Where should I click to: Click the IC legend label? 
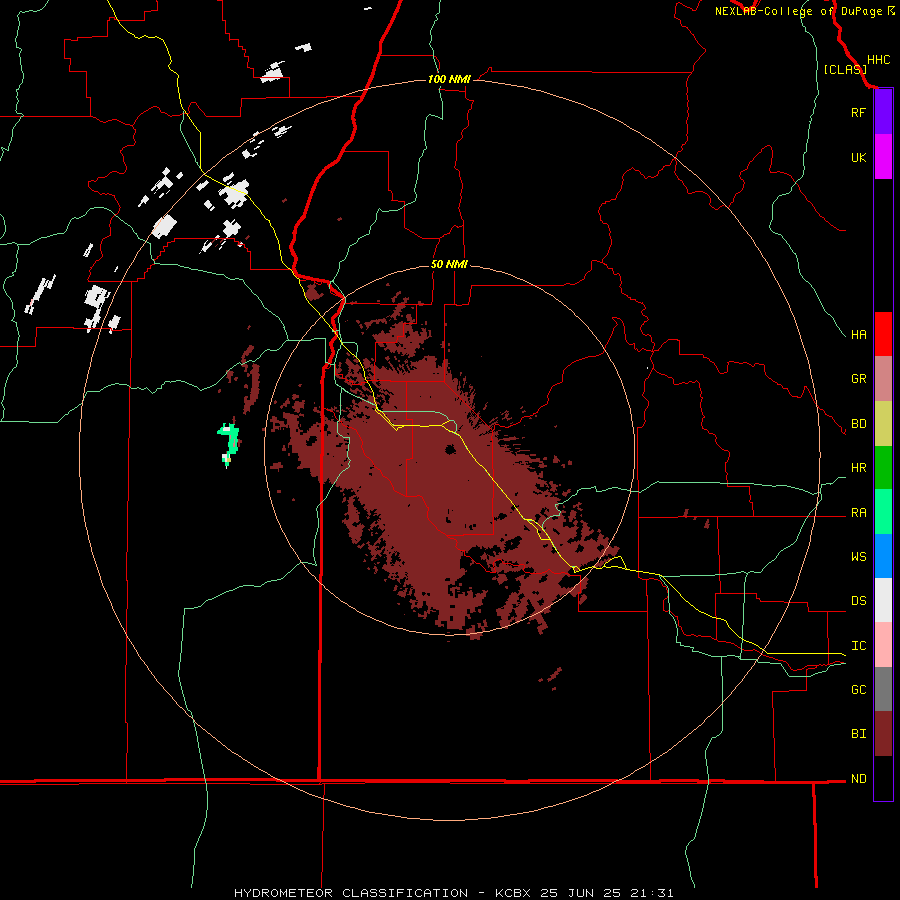click(x=858, y=646)
